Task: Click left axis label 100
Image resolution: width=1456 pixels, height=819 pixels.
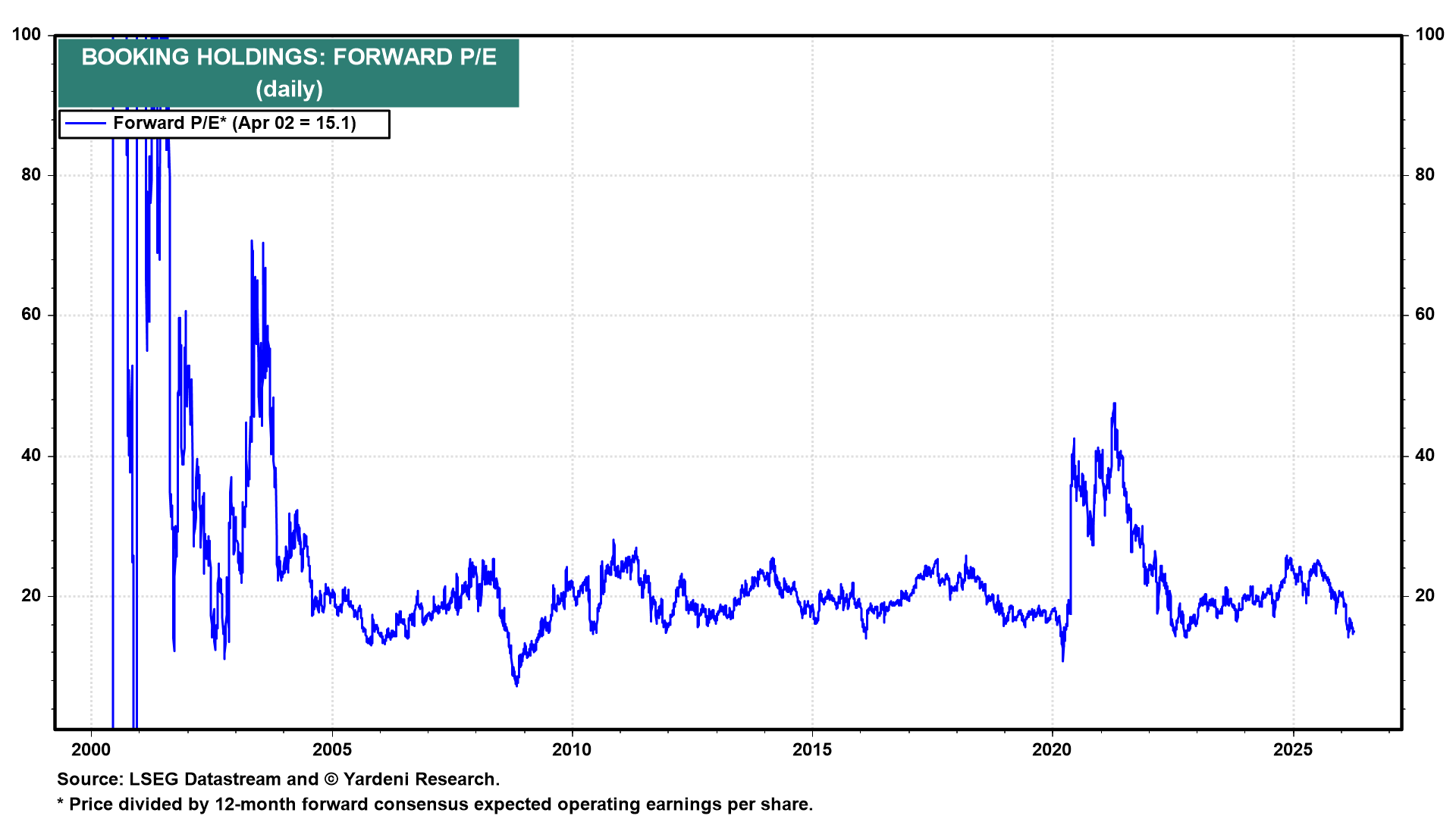Action: [x=27, y=34]
